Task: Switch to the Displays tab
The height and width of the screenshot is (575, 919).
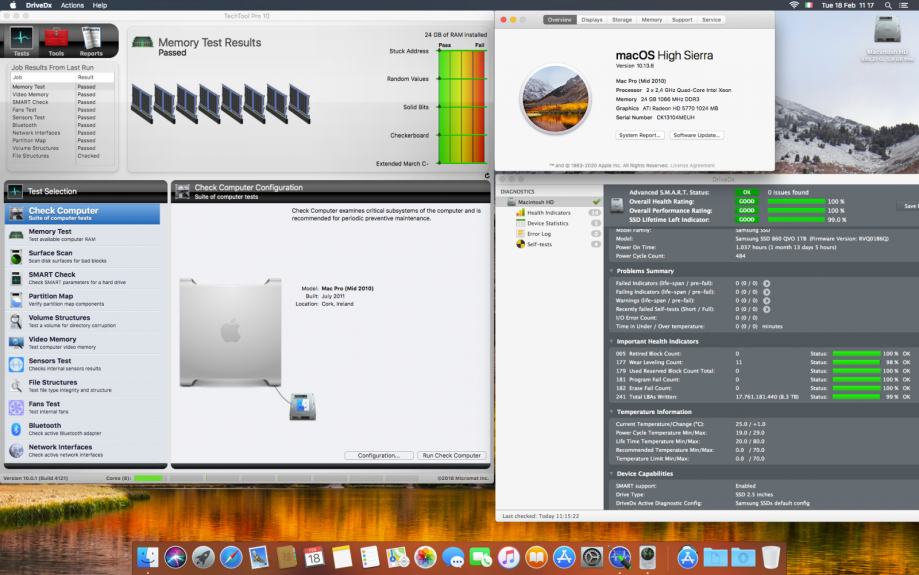Action: [592, 19]
